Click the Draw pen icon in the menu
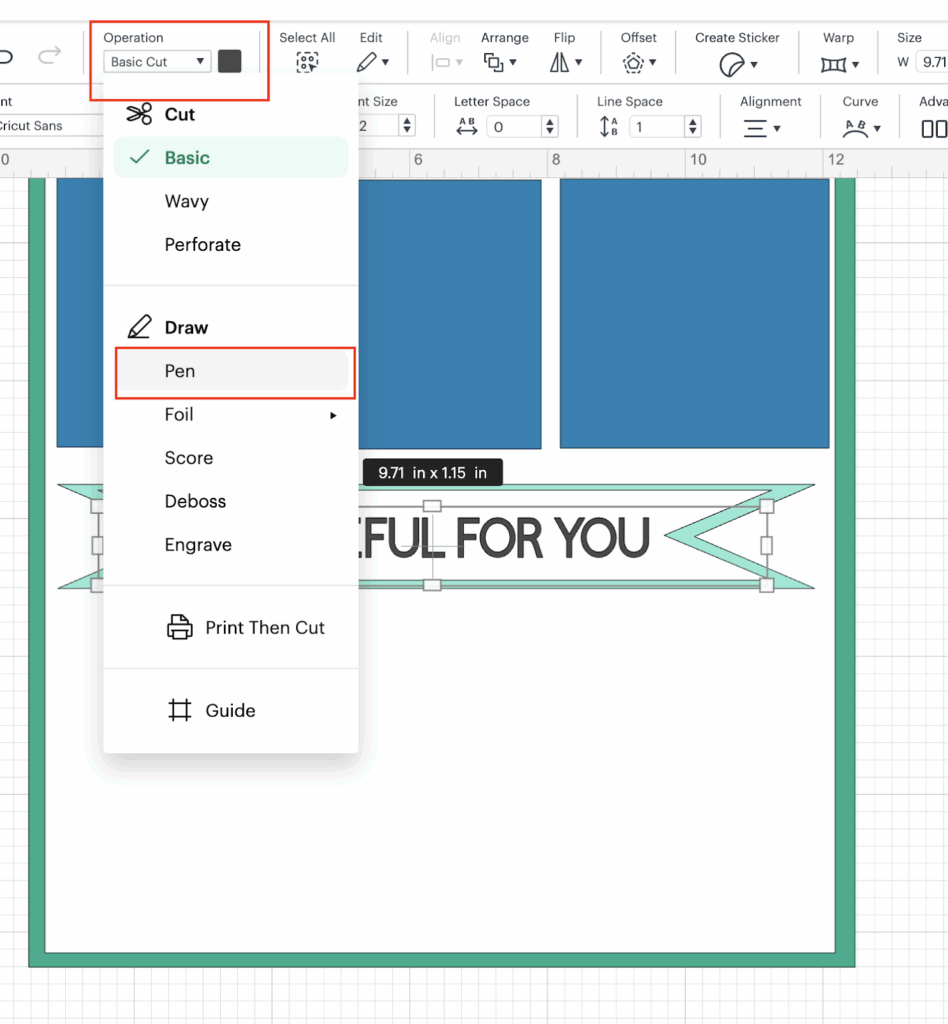Screen dimensions: 948x1024 pyautogui.click(x=139, y=327)
